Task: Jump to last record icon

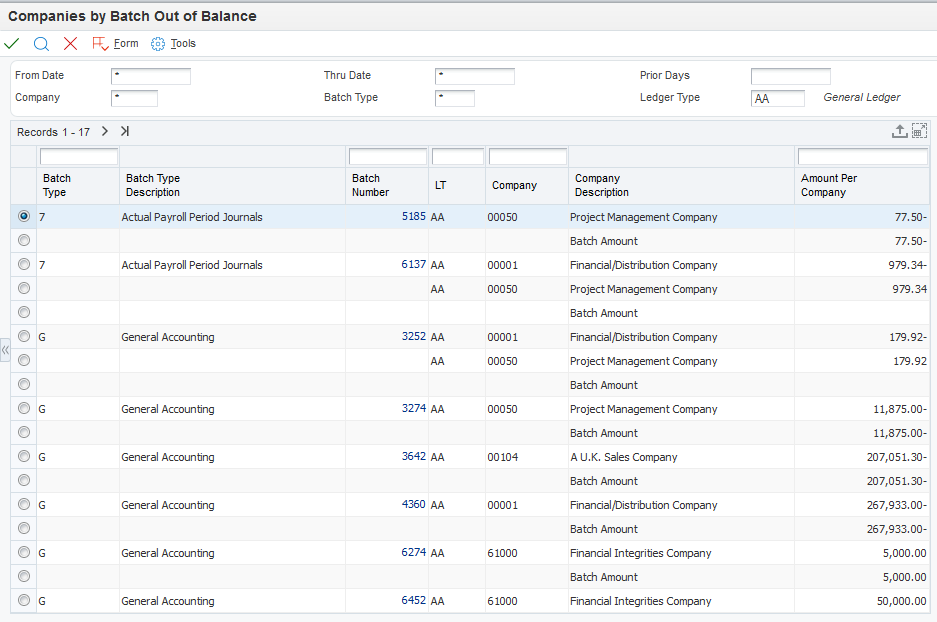Action: pos(125,131)
